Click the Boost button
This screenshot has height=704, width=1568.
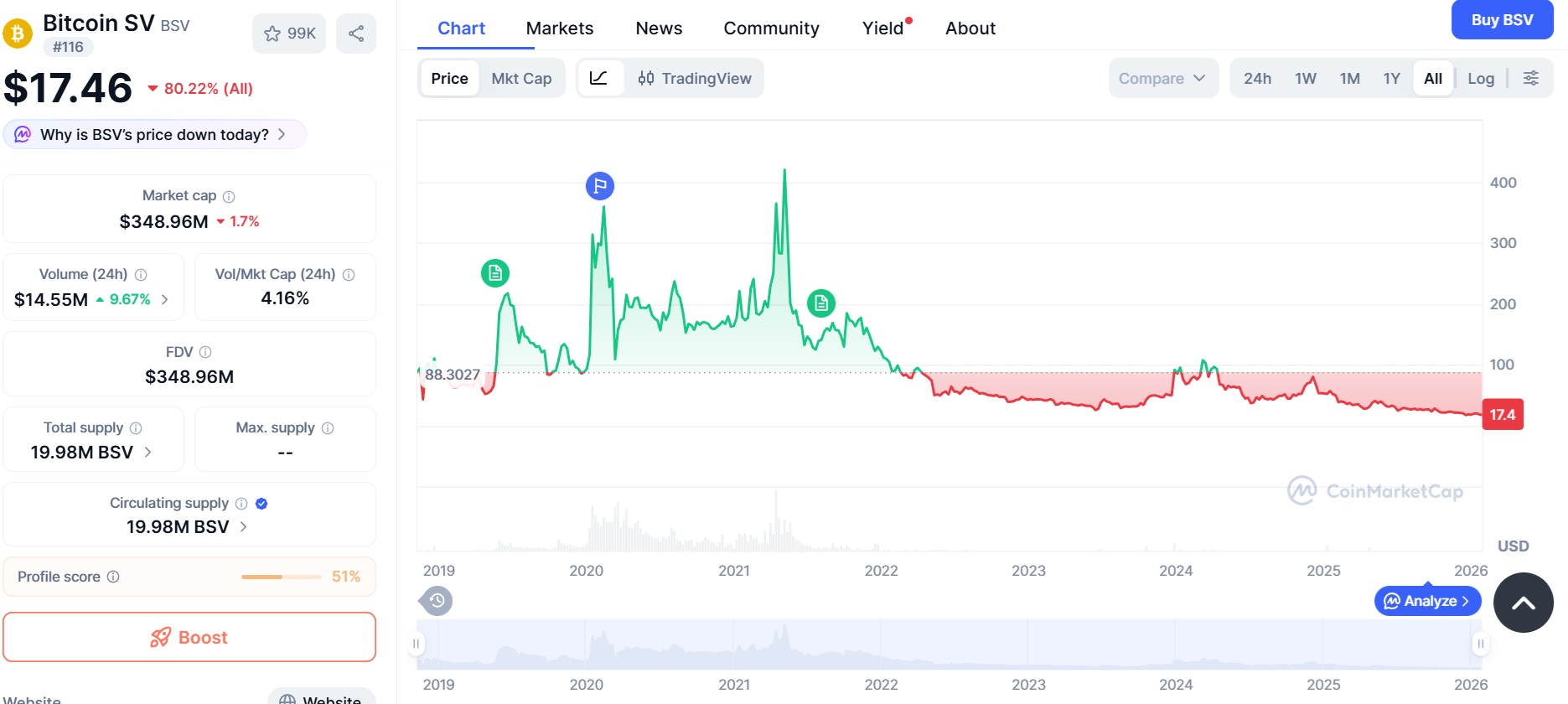(x=189, y=637)
